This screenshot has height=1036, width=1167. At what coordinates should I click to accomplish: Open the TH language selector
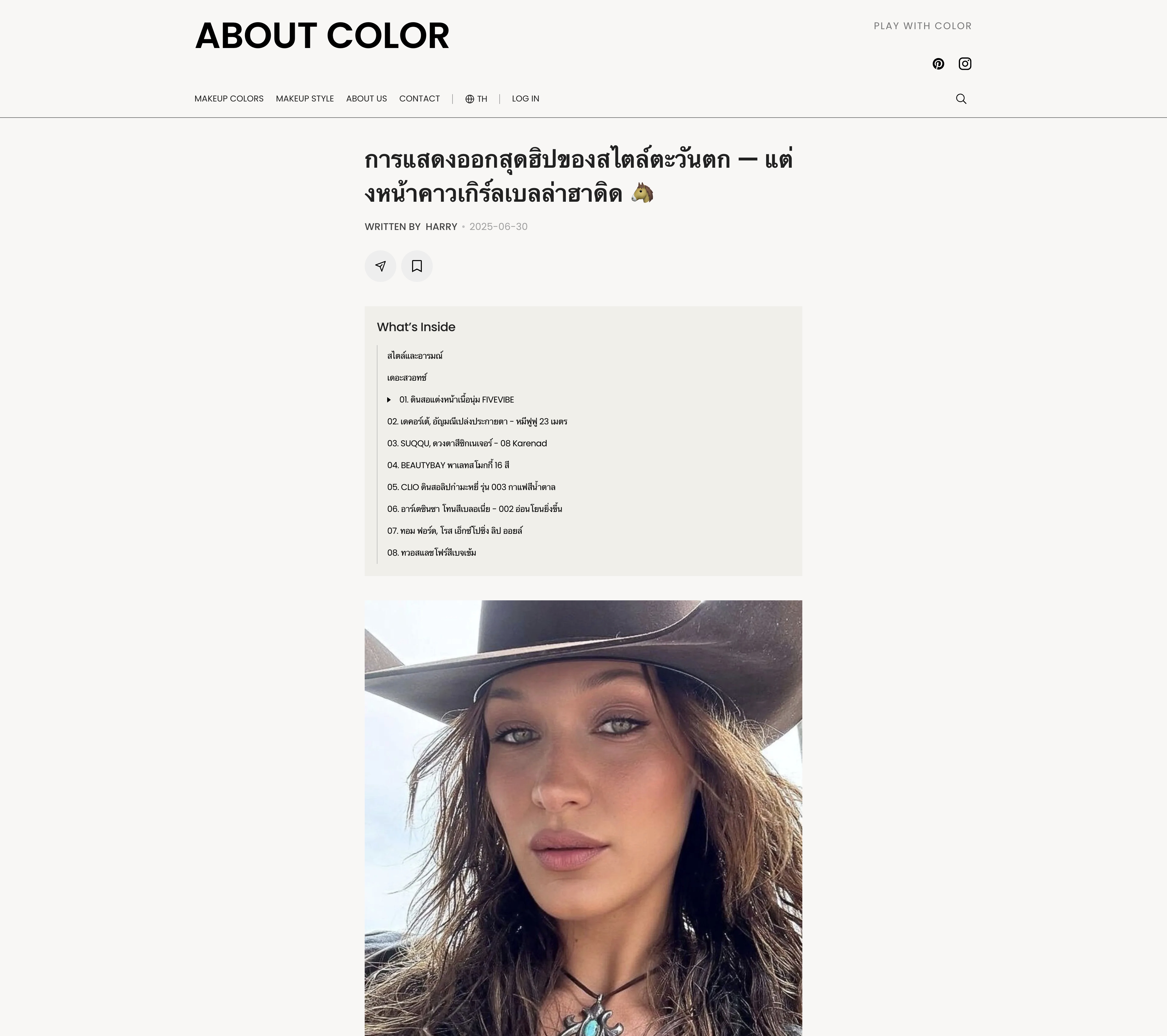(476, 99)
